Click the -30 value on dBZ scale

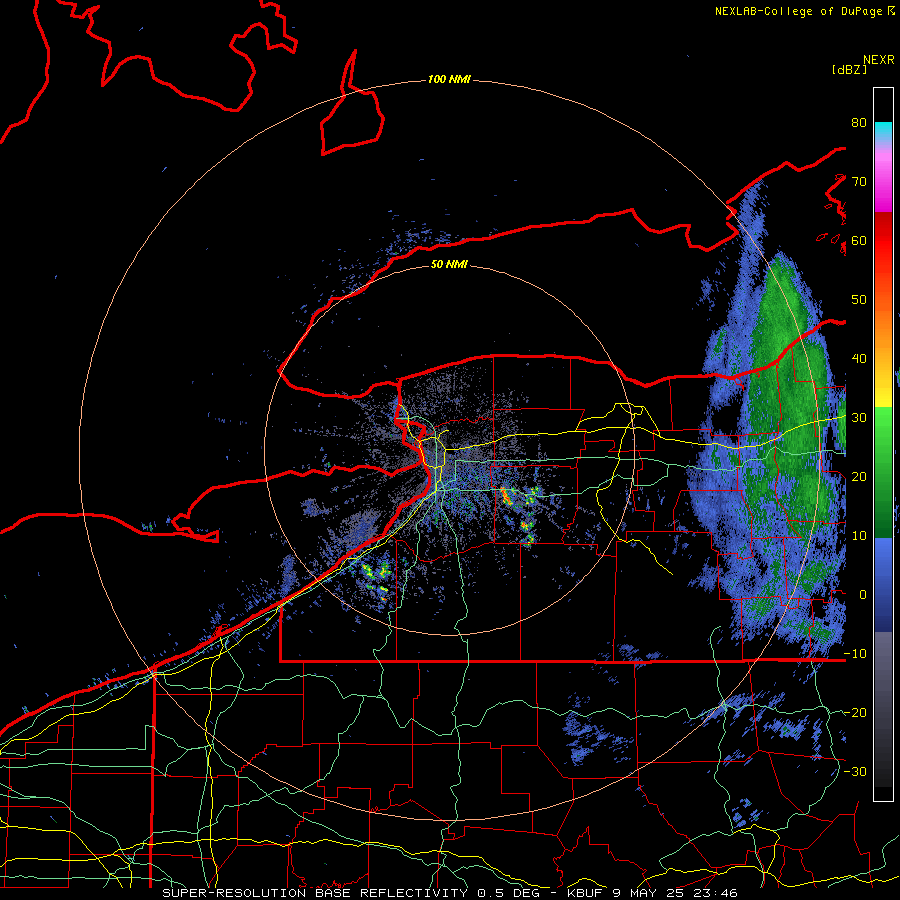pyautogui.click(x=855, y=772)
